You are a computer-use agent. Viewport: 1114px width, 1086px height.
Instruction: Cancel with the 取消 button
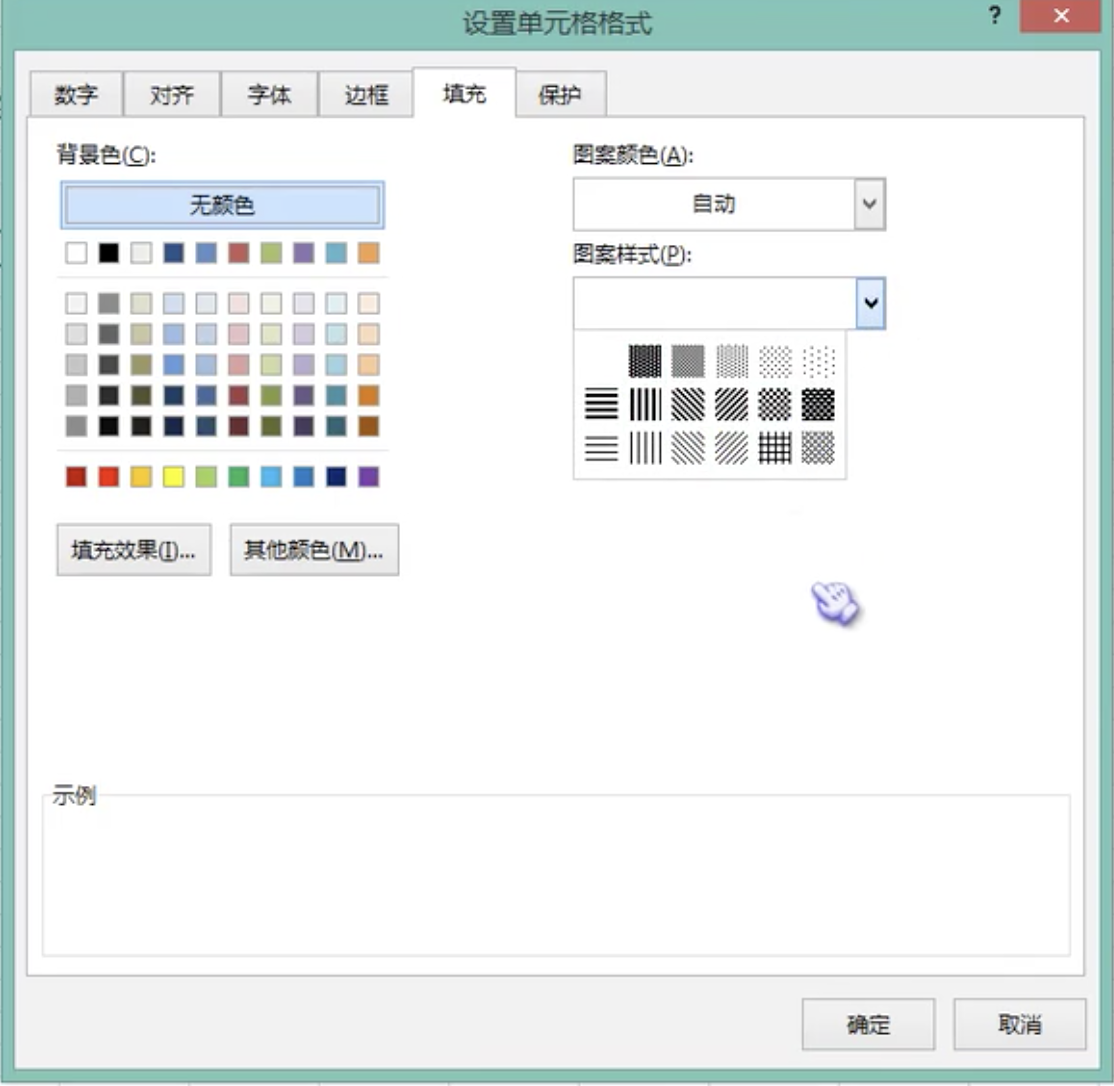1020,1024
